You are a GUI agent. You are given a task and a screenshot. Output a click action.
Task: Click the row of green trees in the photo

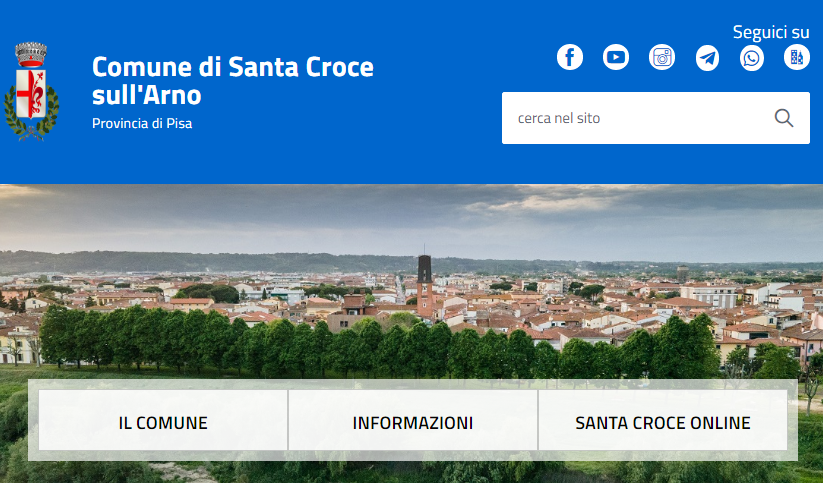[x=300, y=345]
